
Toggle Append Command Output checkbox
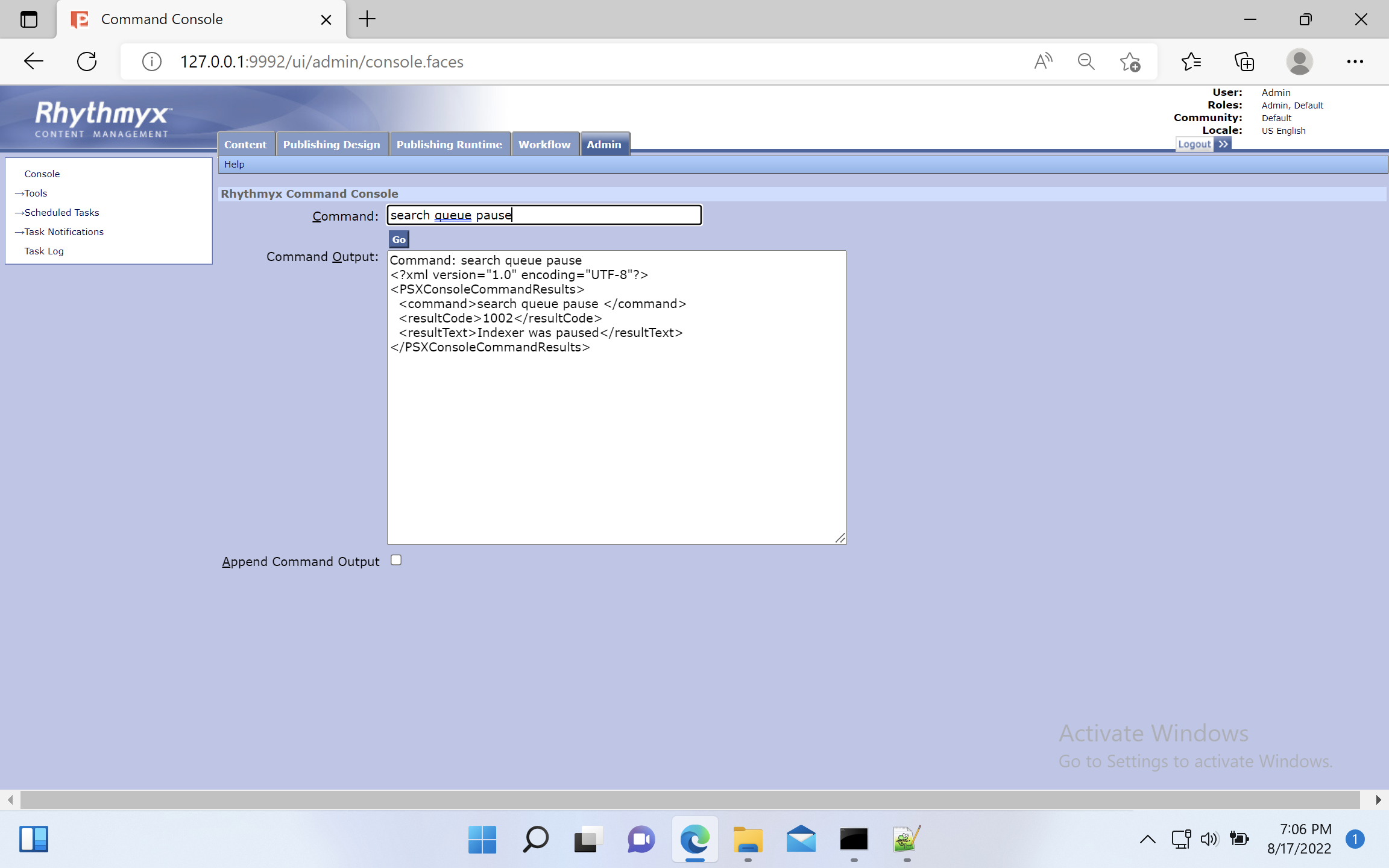click(x=396, y=560)
